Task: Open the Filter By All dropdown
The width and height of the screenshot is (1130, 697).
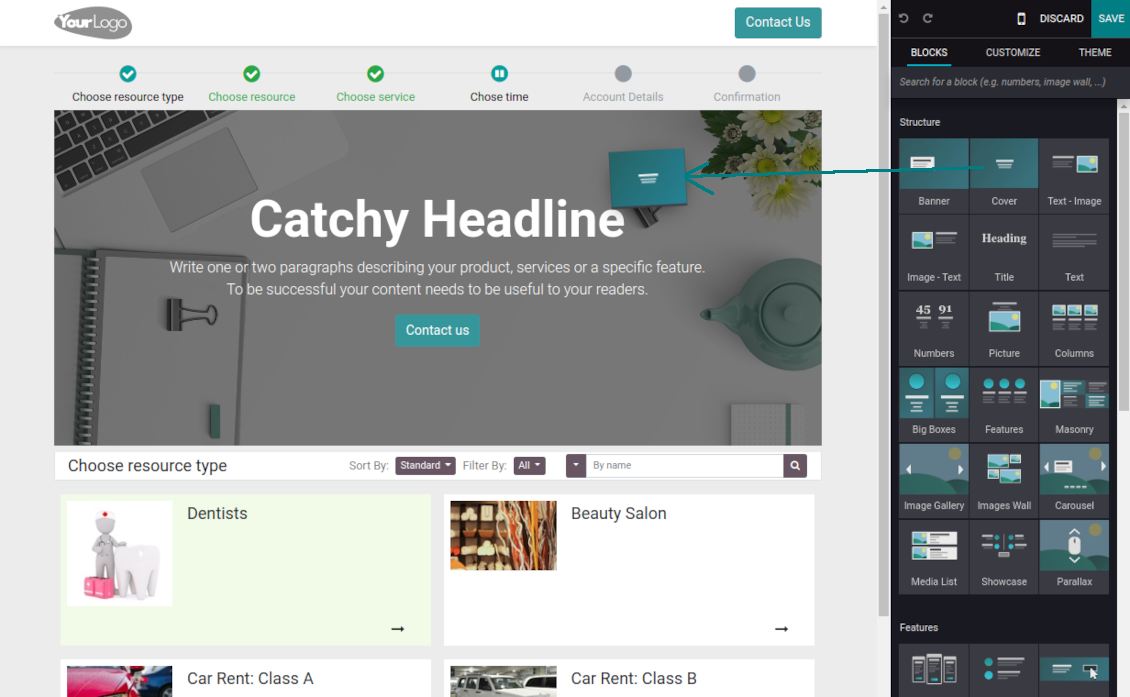Action: click(530, 466)
